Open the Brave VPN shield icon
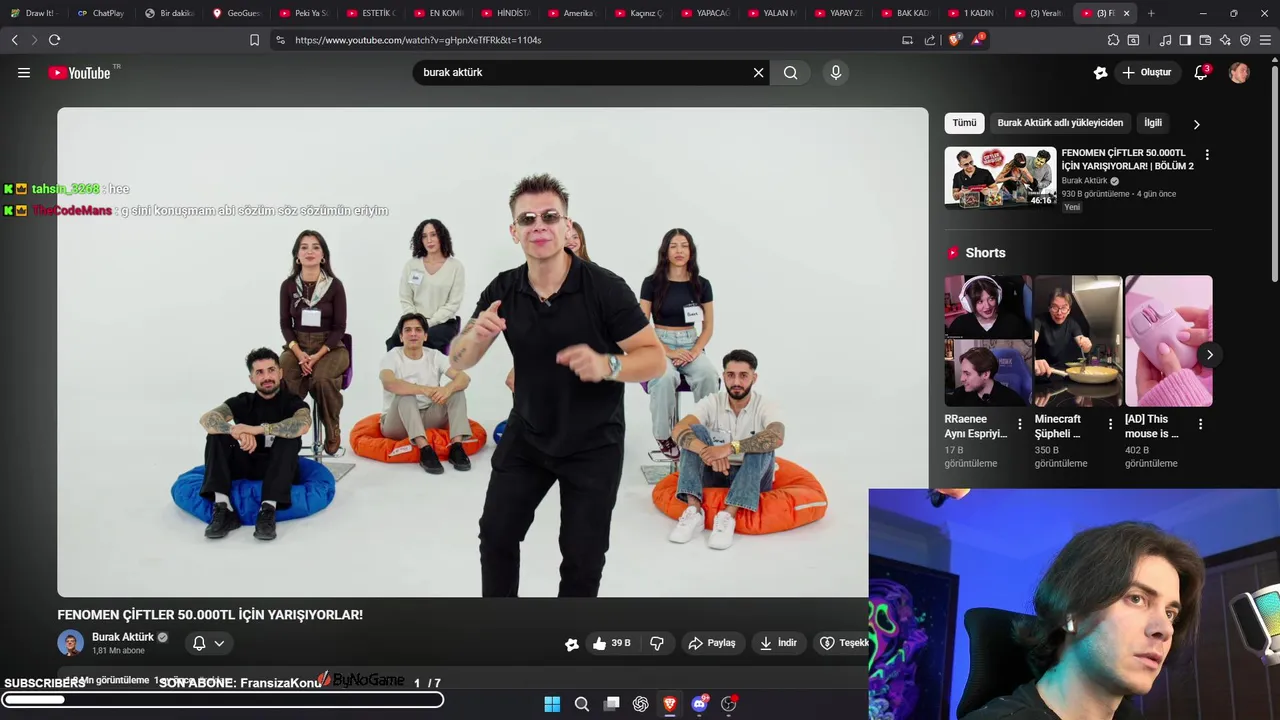Screen dimensions: 1280x720 (1245, 40)
